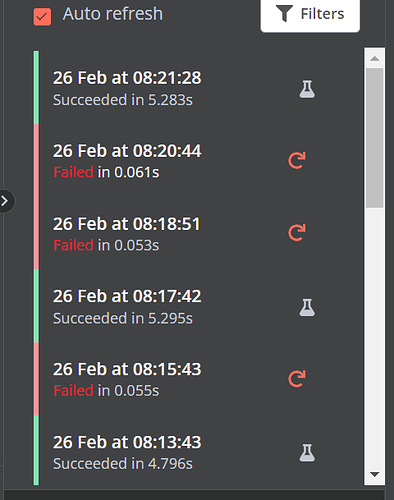Open the Filters button
Screen dimensions: 394x500
pyautogui.click(x=310, y=15)
